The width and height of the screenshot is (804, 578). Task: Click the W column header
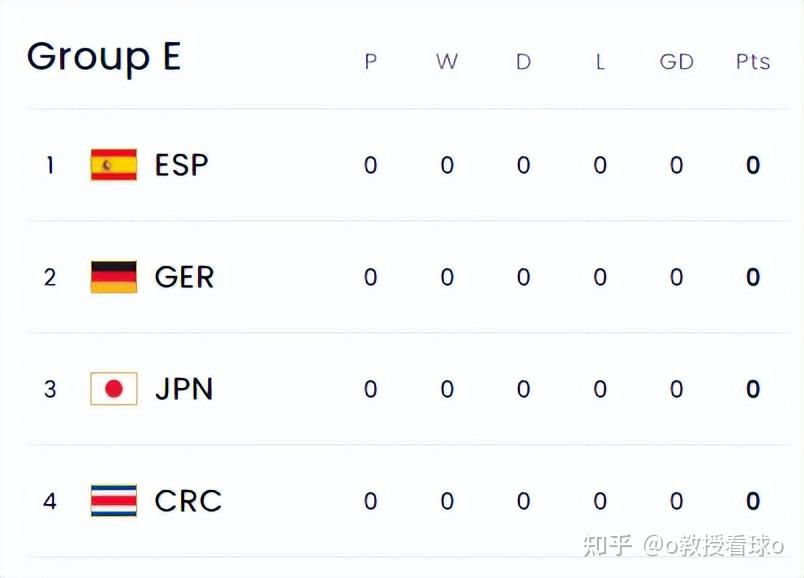pyautogui.click(x=447, y=62)
